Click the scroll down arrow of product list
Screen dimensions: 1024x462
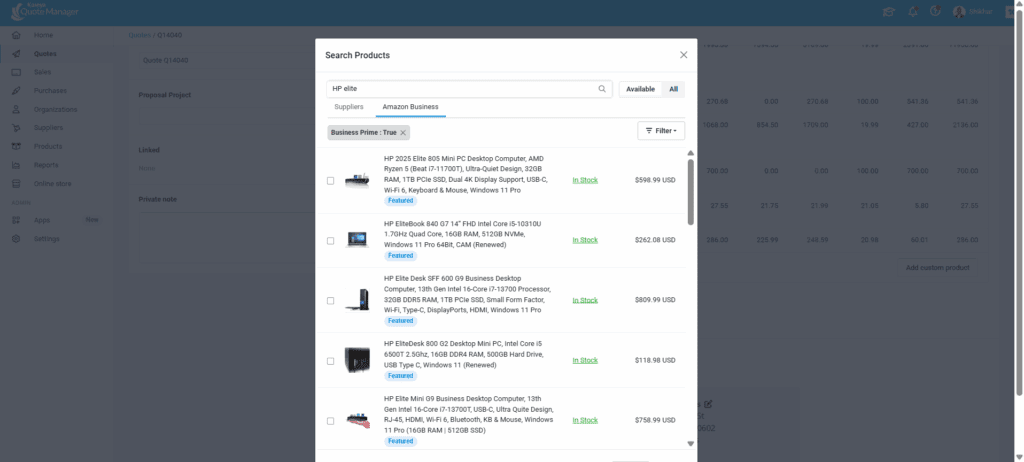(x=690, y=442)
